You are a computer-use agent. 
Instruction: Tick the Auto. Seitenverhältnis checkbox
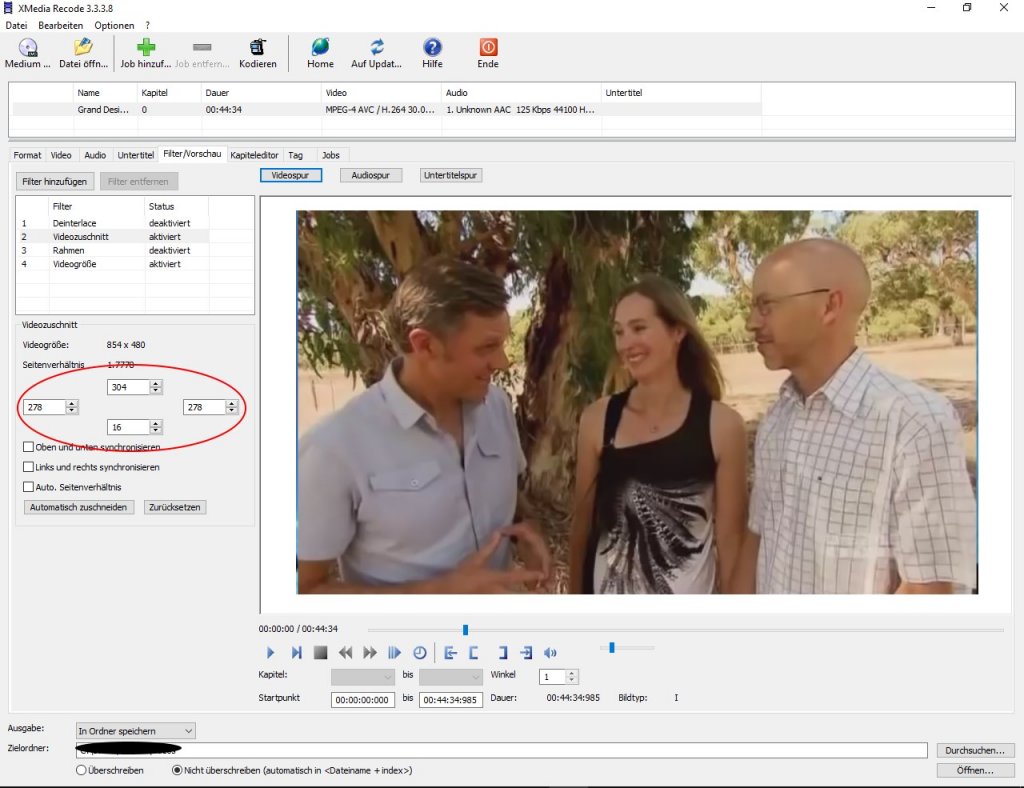coord(28,487)
